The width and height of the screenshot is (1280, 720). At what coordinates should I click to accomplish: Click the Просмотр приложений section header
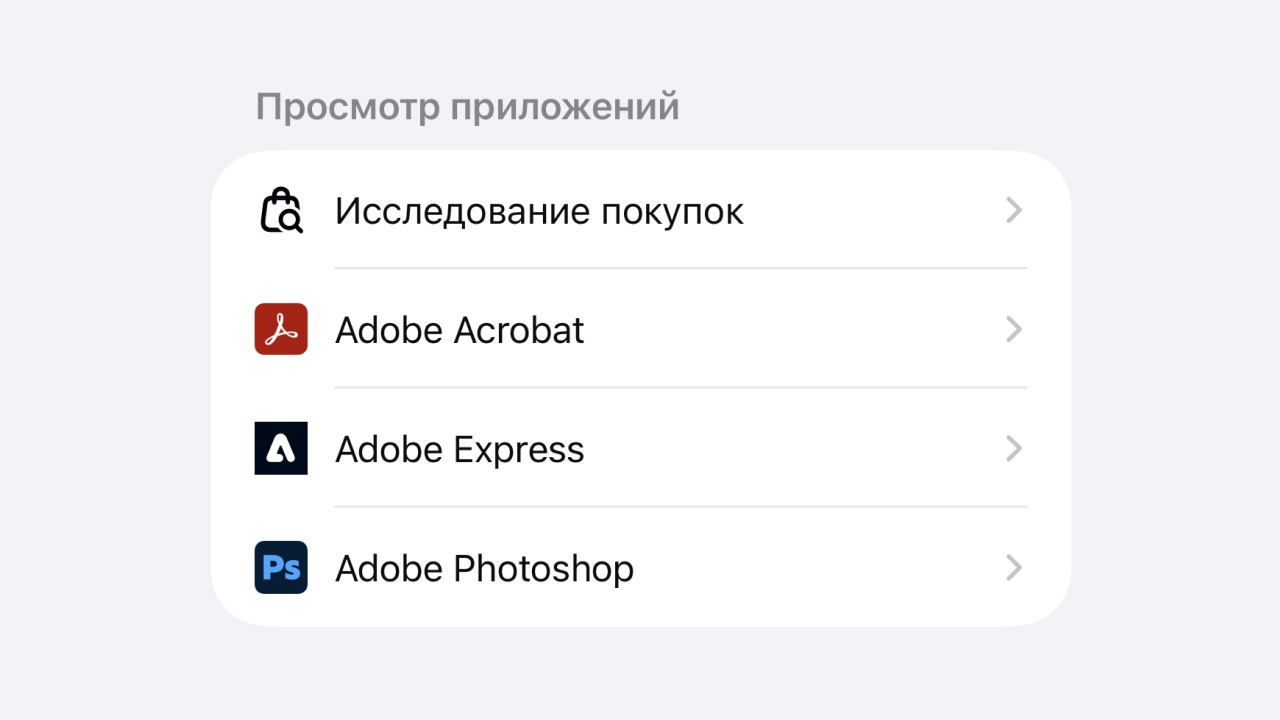point(468,105)
